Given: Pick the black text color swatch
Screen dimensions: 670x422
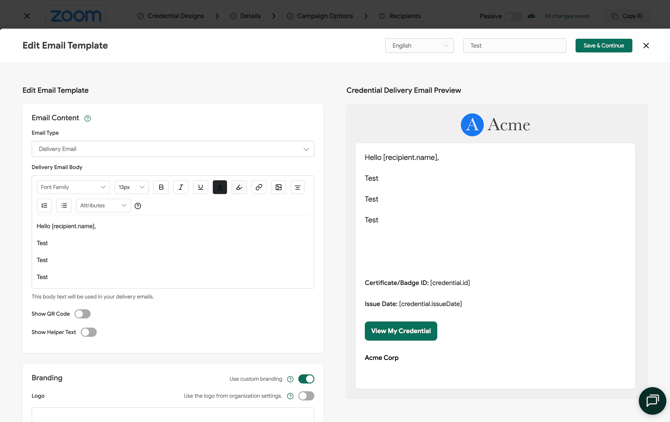Looking at the screenshot, I should pos(220,187).
